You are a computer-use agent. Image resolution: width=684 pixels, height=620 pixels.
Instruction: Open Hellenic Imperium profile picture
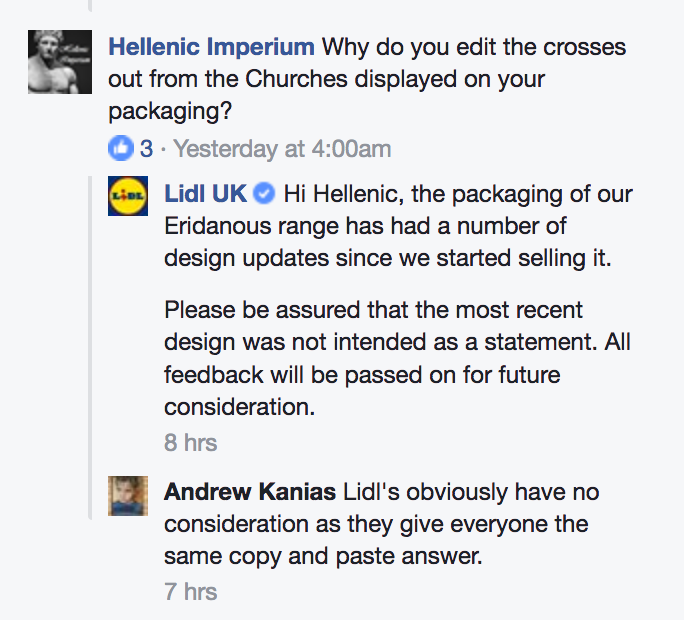click(x=60, y=62)
